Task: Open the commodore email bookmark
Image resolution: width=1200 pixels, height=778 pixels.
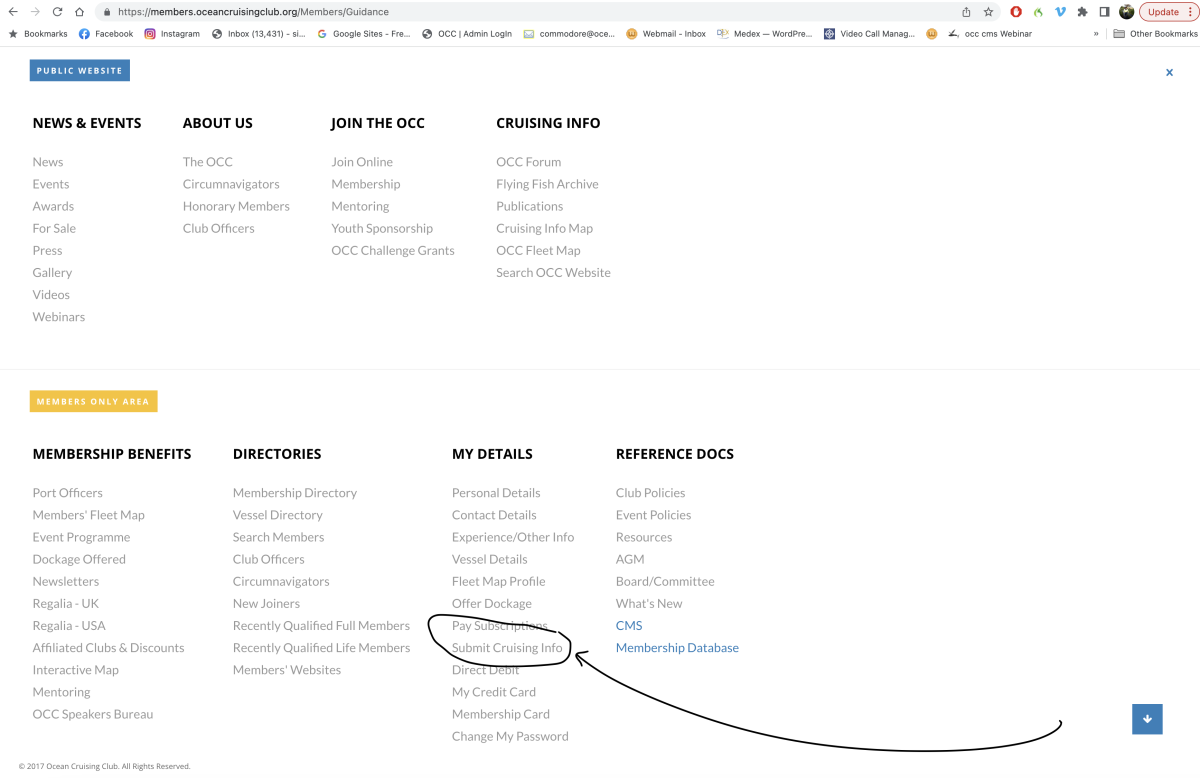Action: coord(570,33)
